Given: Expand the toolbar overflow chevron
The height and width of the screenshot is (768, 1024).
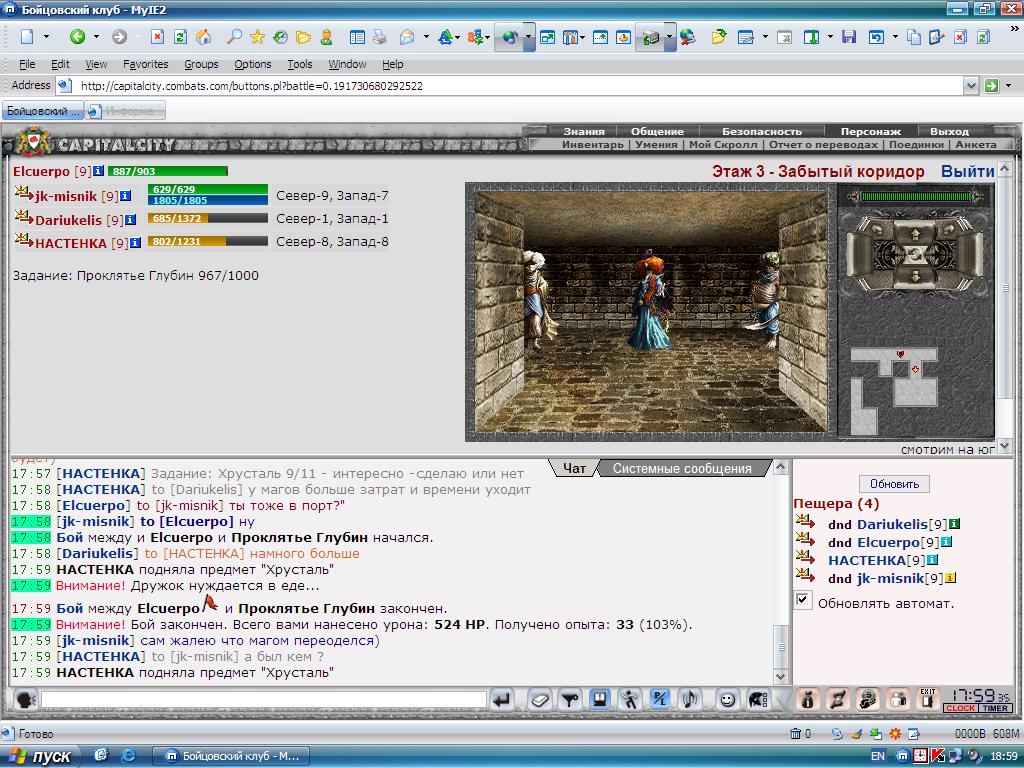Looking at the screenshot, I should pos(1015,28).
